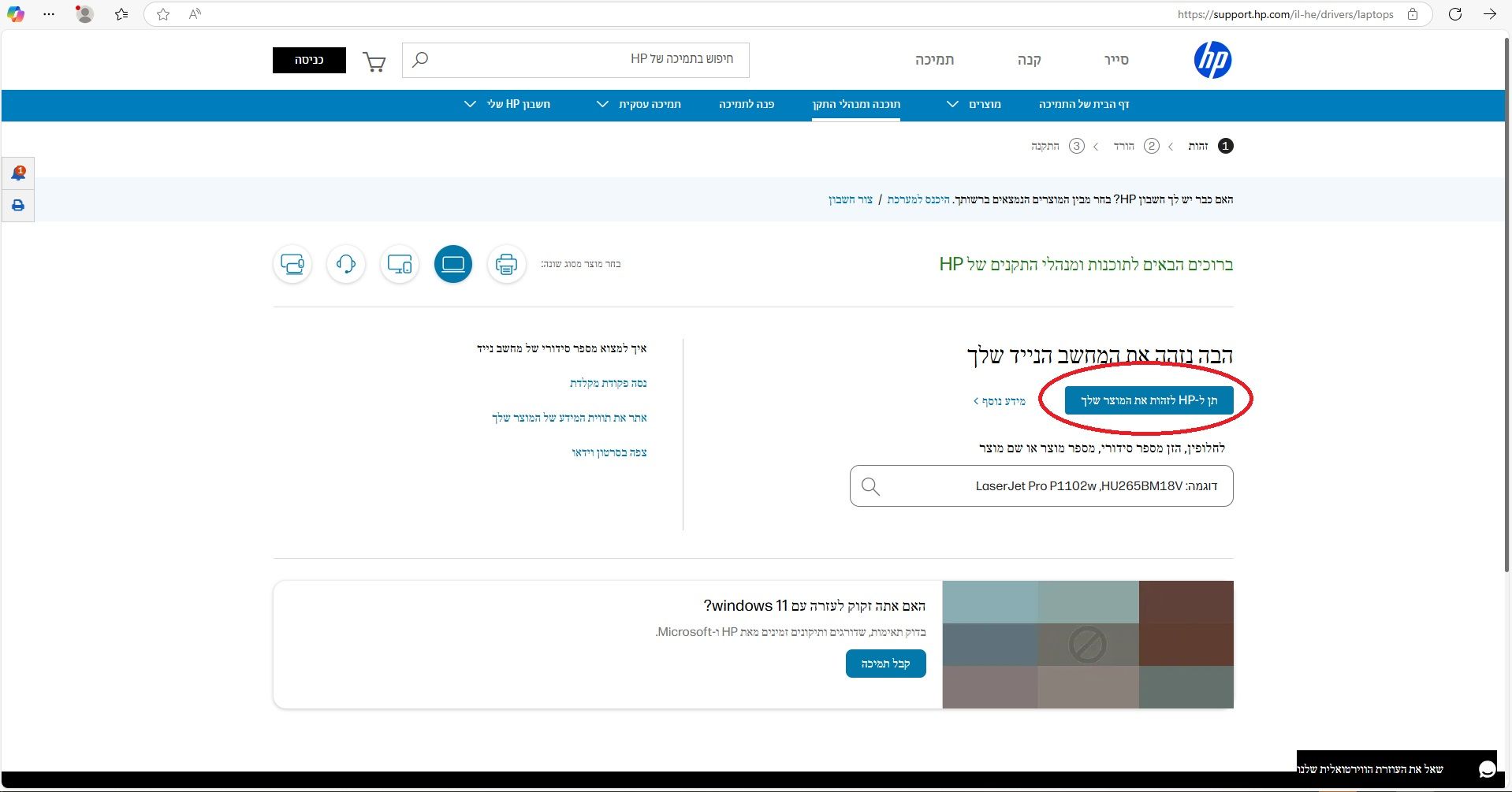Go to דף הבית של התמיכה
Screen dimensions: 1512x792
pyautogui.click(x=1084, y=104)
